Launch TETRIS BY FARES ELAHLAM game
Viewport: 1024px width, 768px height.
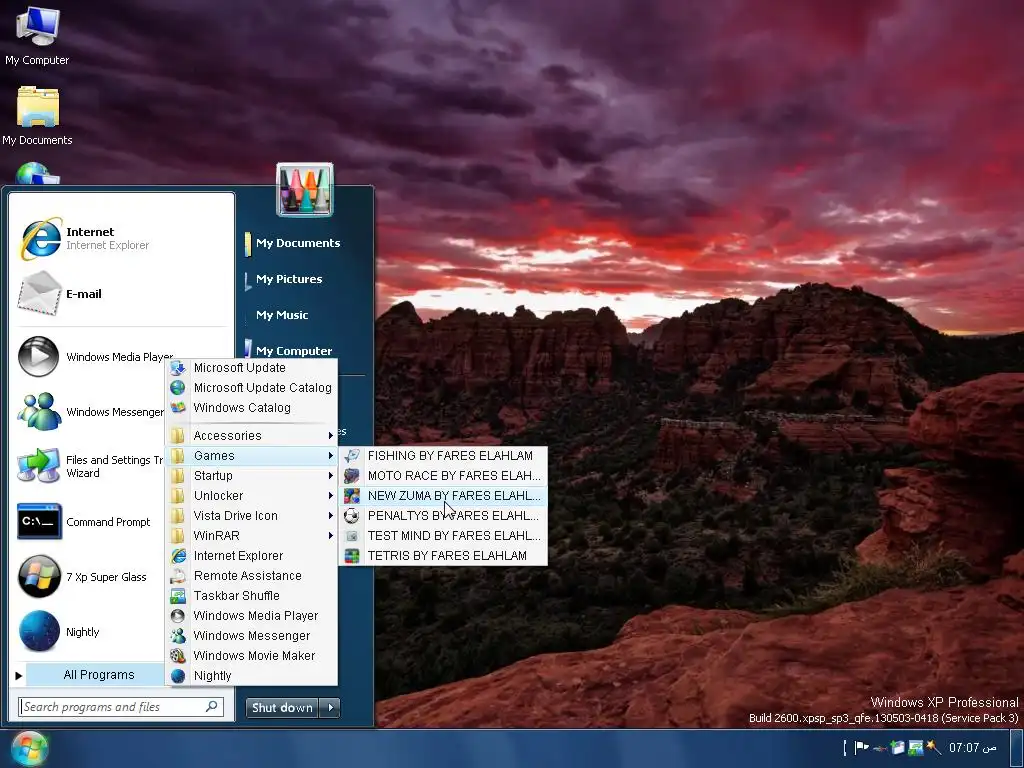coord(443,556)
